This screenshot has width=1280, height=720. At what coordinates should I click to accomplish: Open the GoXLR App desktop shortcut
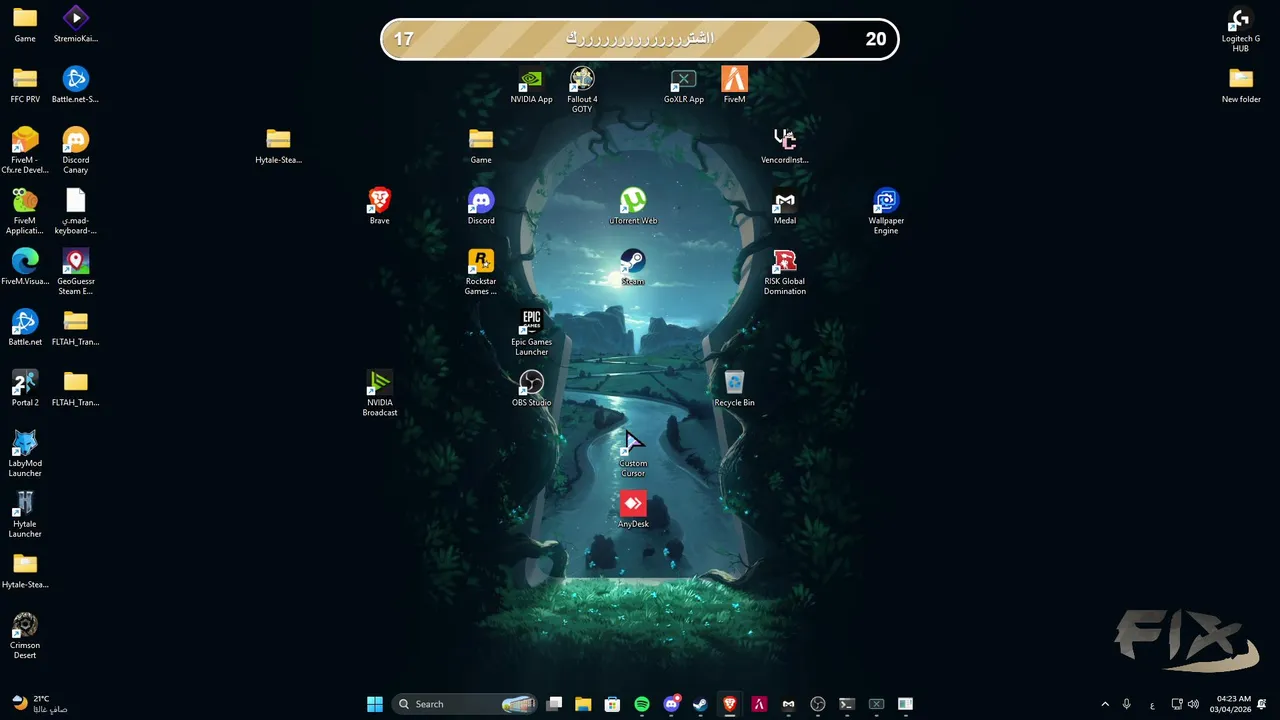click(683, 85)
